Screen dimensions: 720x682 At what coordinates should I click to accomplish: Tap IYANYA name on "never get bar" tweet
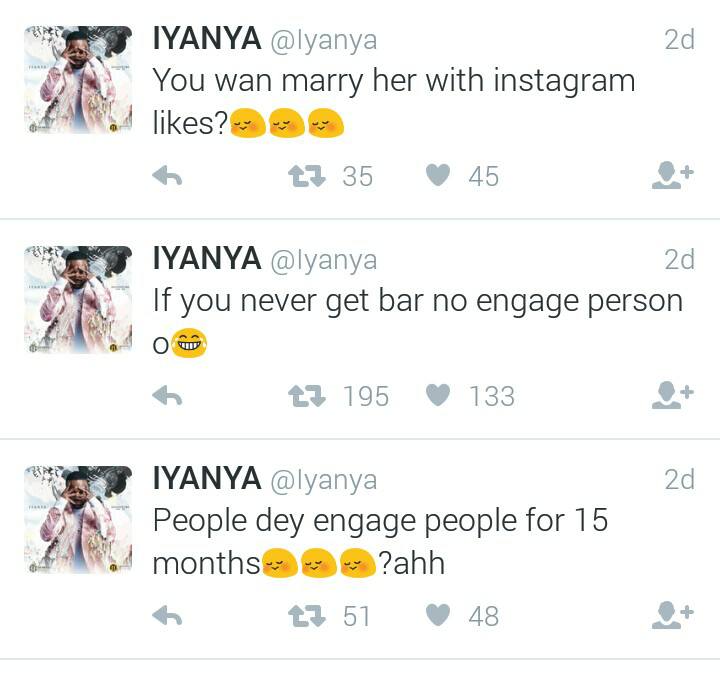[x=206, y=260]
